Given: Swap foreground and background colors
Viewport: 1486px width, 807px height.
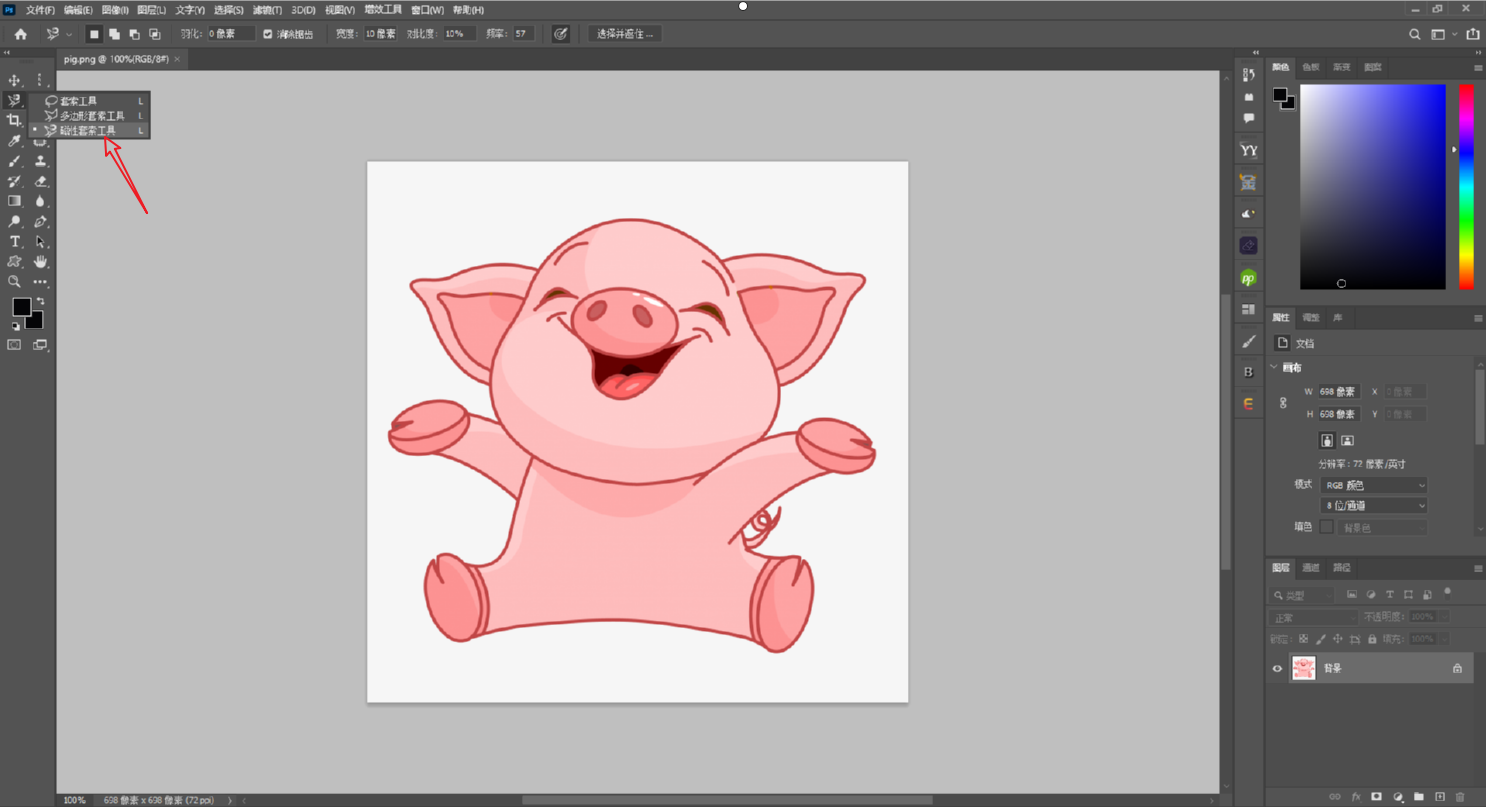Looking at the screenshot, I should pos(41,301).
